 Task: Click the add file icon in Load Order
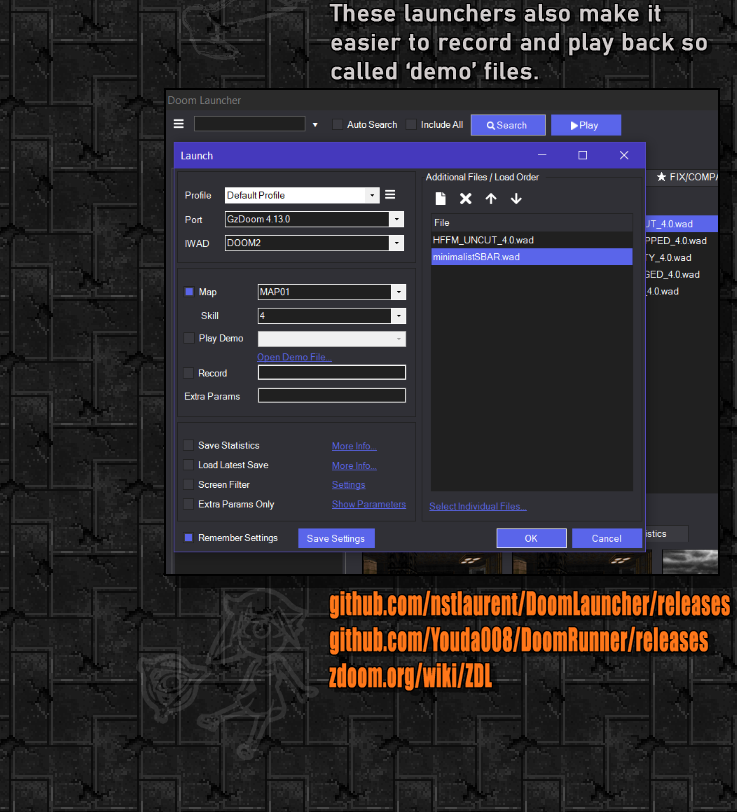440,198
